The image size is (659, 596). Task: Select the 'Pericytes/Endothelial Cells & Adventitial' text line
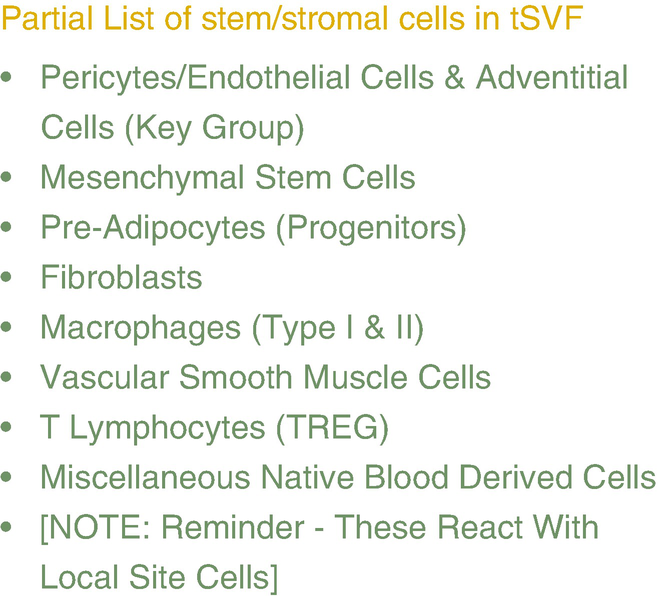[334, 78]
